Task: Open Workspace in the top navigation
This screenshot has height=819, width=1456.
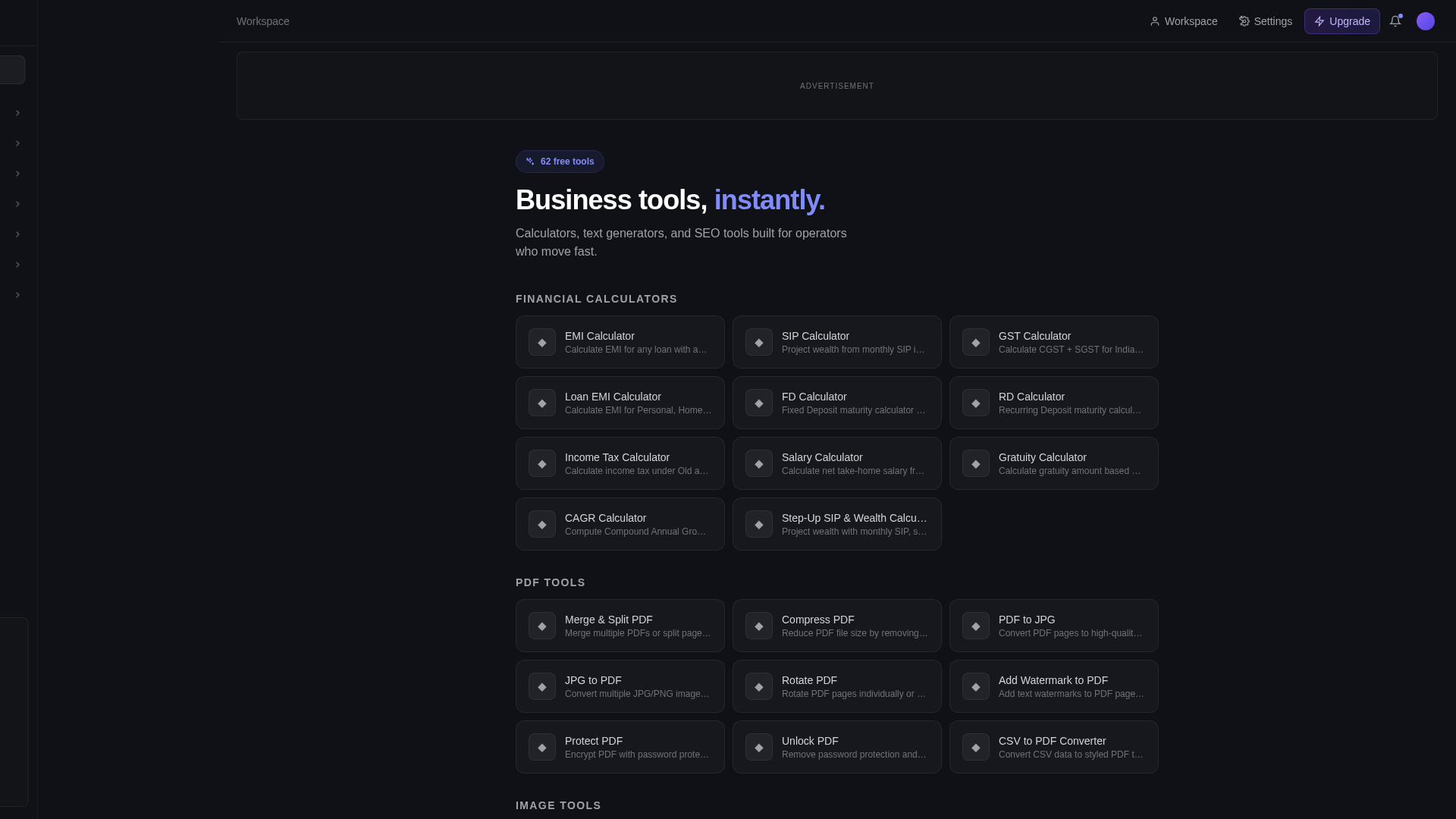Action: click(x=1184, y=21)
